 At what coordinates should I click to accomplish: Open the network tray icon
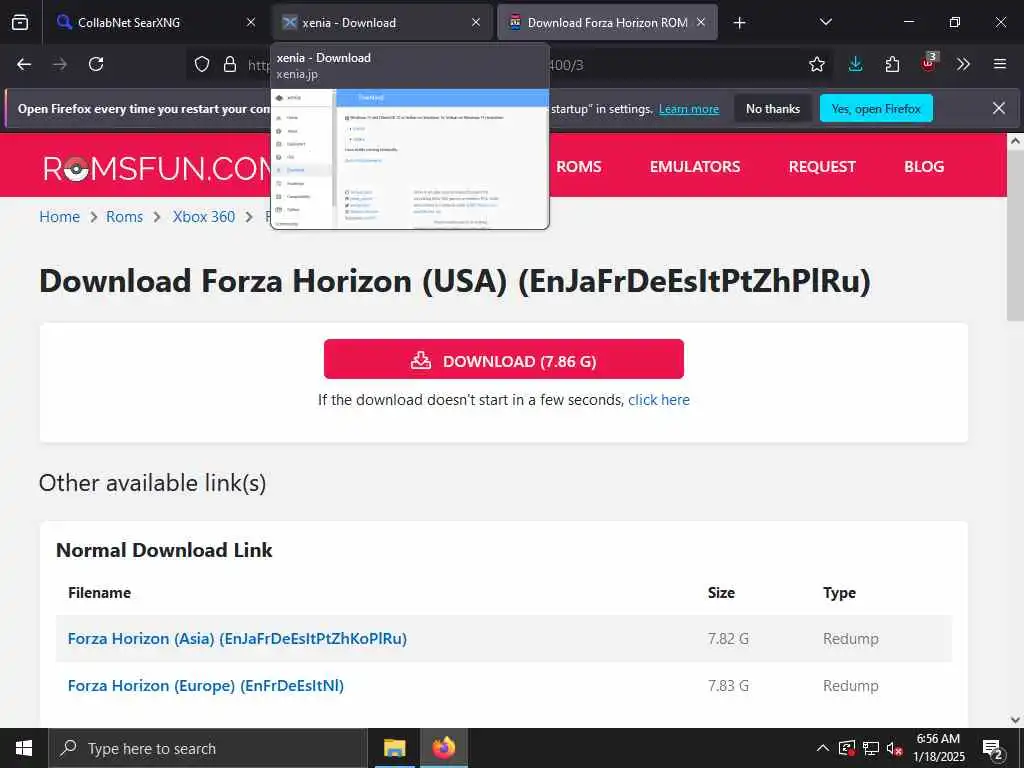(x=871, y=748)
